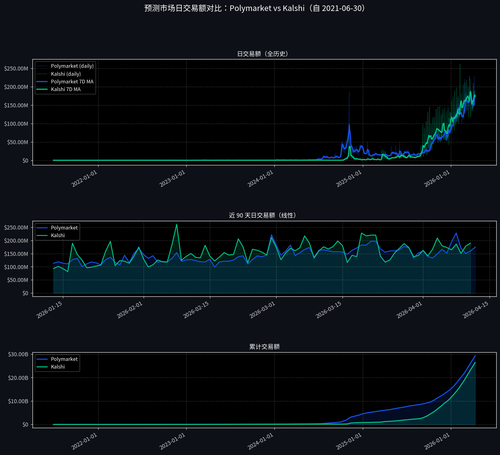Screen dimensions: 500x455
Task: Click the 2026-03-01 x-axis label of the 90-day chart
Action: (x=262, y=310)
